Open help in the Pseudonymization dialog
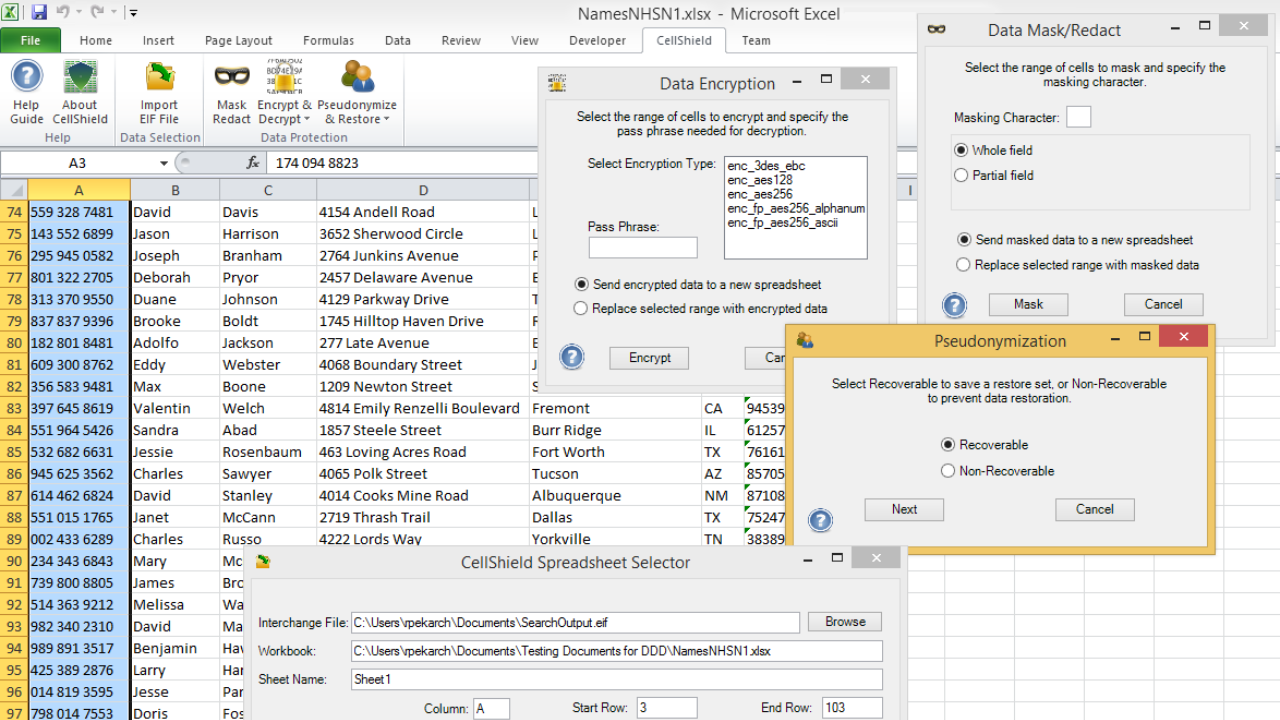Viewport: 1280px width, 720px height. (x=820, y=520)
